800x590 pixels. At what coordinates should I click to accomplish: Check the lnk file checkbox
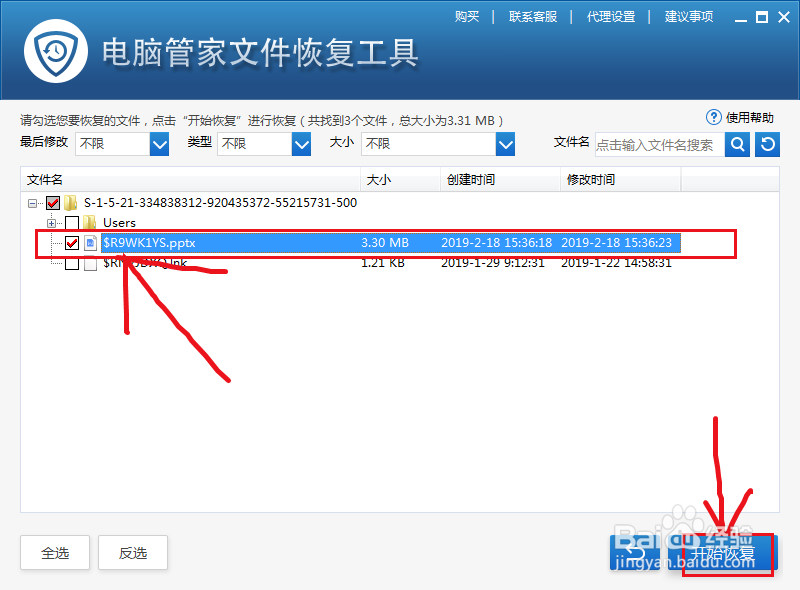(71, 262)
